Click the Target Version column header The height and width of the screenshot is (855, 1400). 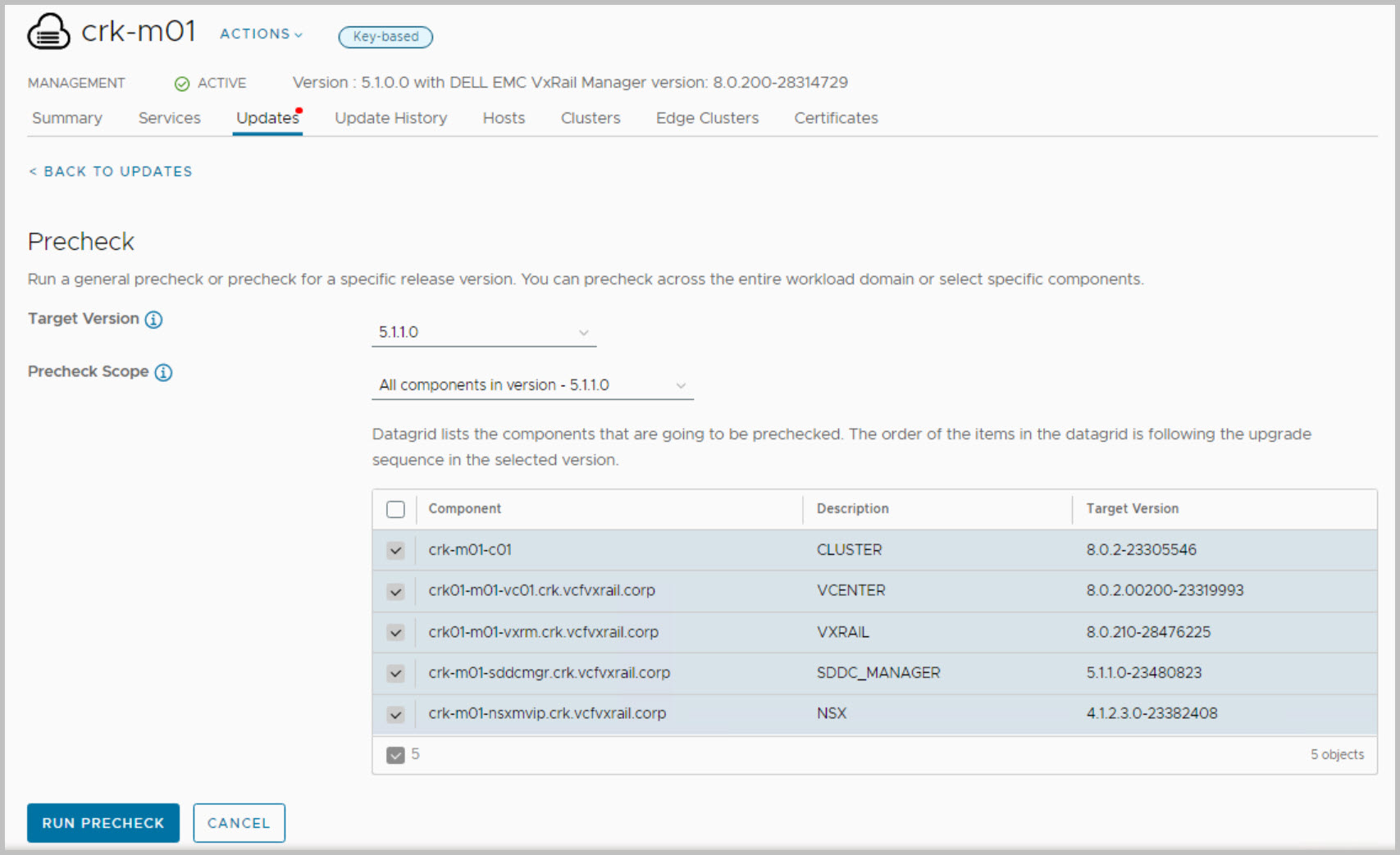1132,509
